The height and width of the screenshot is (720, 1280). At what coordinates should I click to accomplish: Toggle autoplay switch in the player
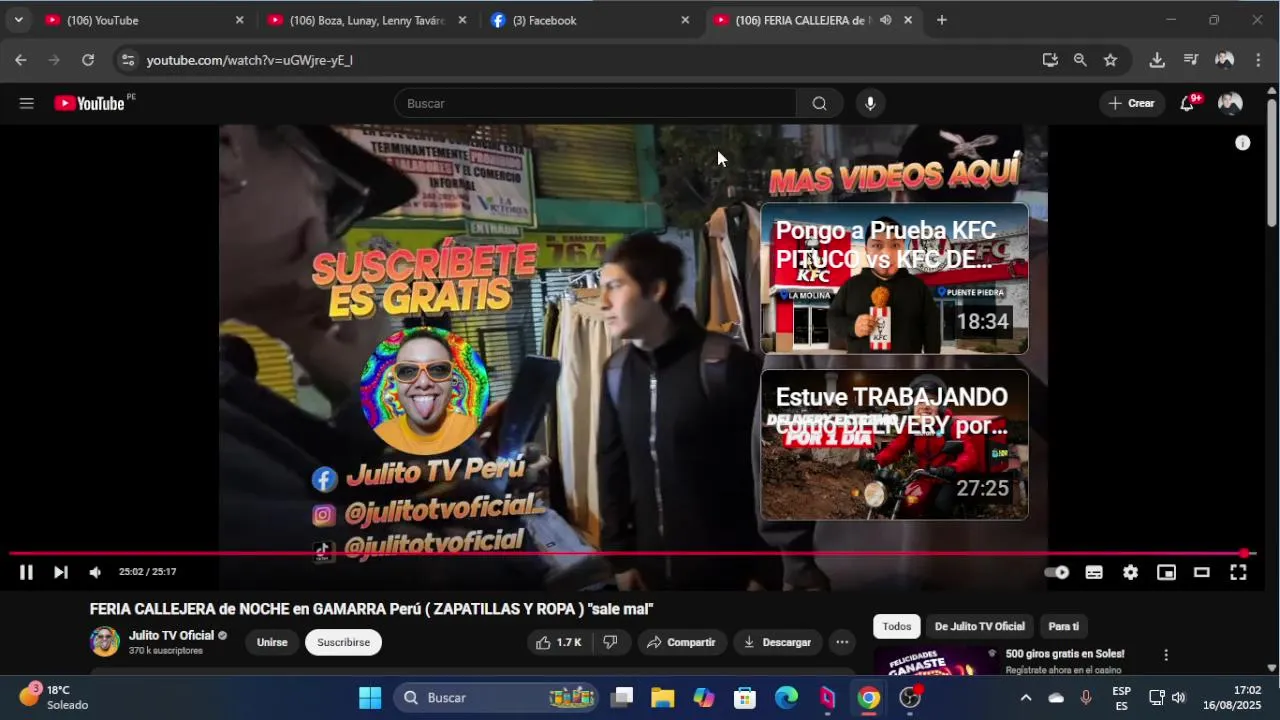(x=1057, y=572)
